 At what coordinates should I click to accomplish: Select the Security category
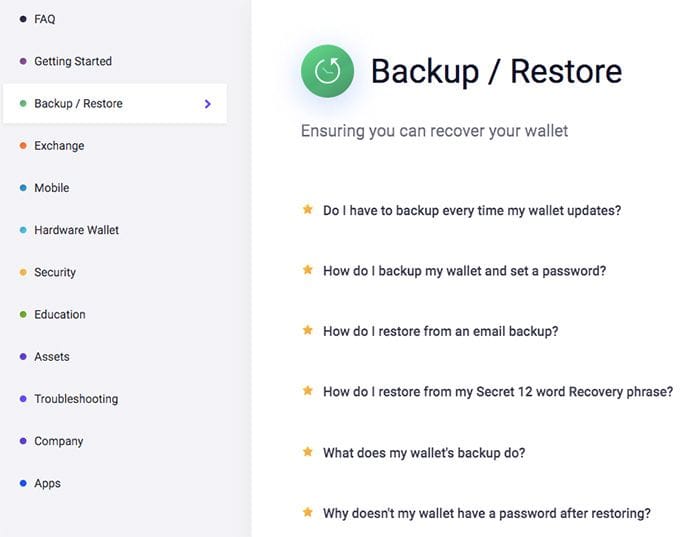[x=55, y=272]
